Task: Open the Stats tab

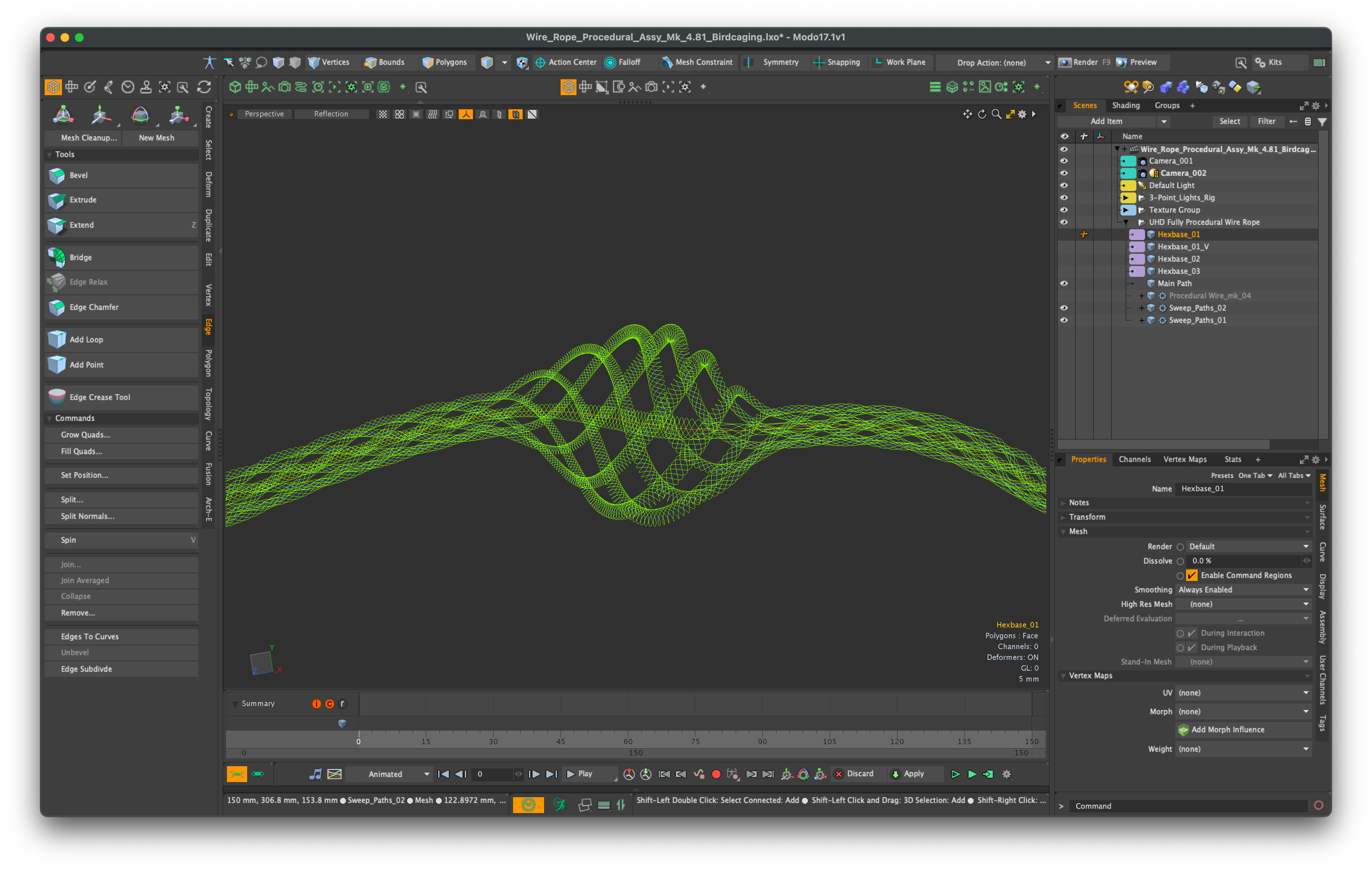Action: point(1233,460)
